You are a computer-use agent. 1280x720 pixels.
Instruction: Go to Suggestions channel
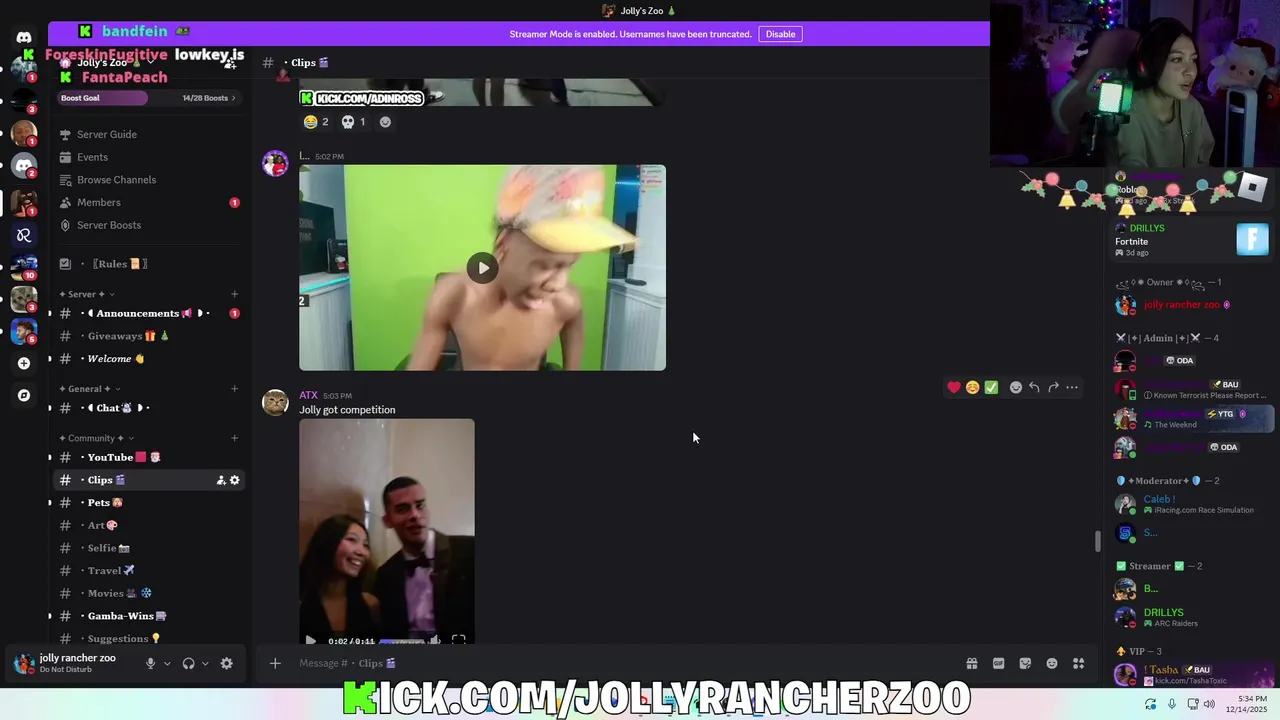[x=150, y=638]
